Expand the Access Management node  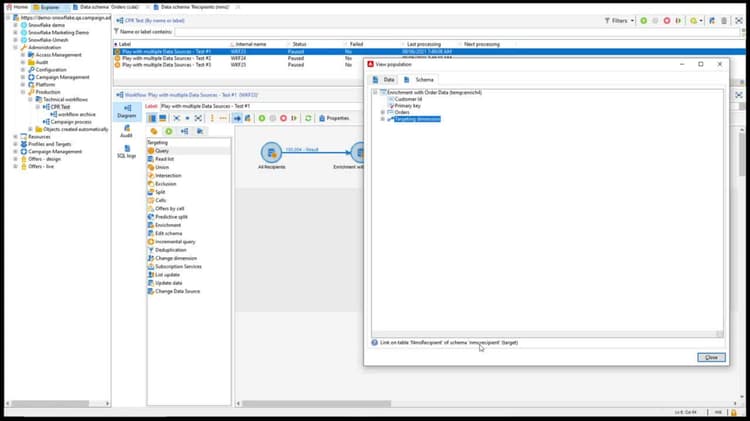pos(22,55)
